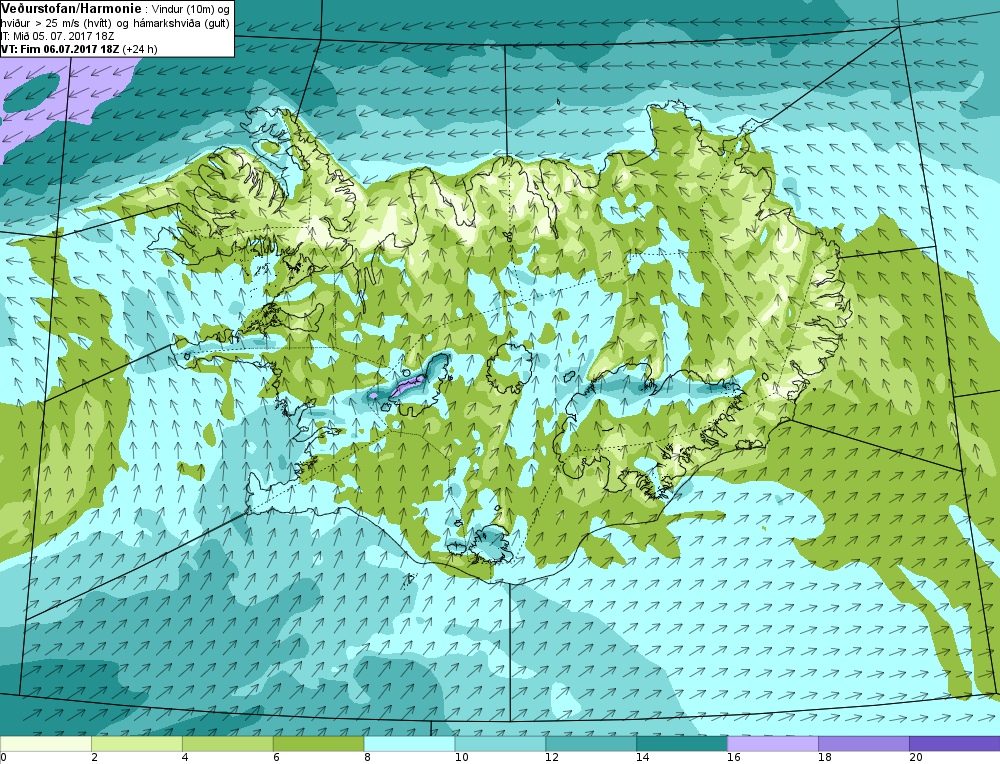Click the light purple 16–18 m/s legend swatch
This screenshot has width=1000, height=764.
pos(773,744)
